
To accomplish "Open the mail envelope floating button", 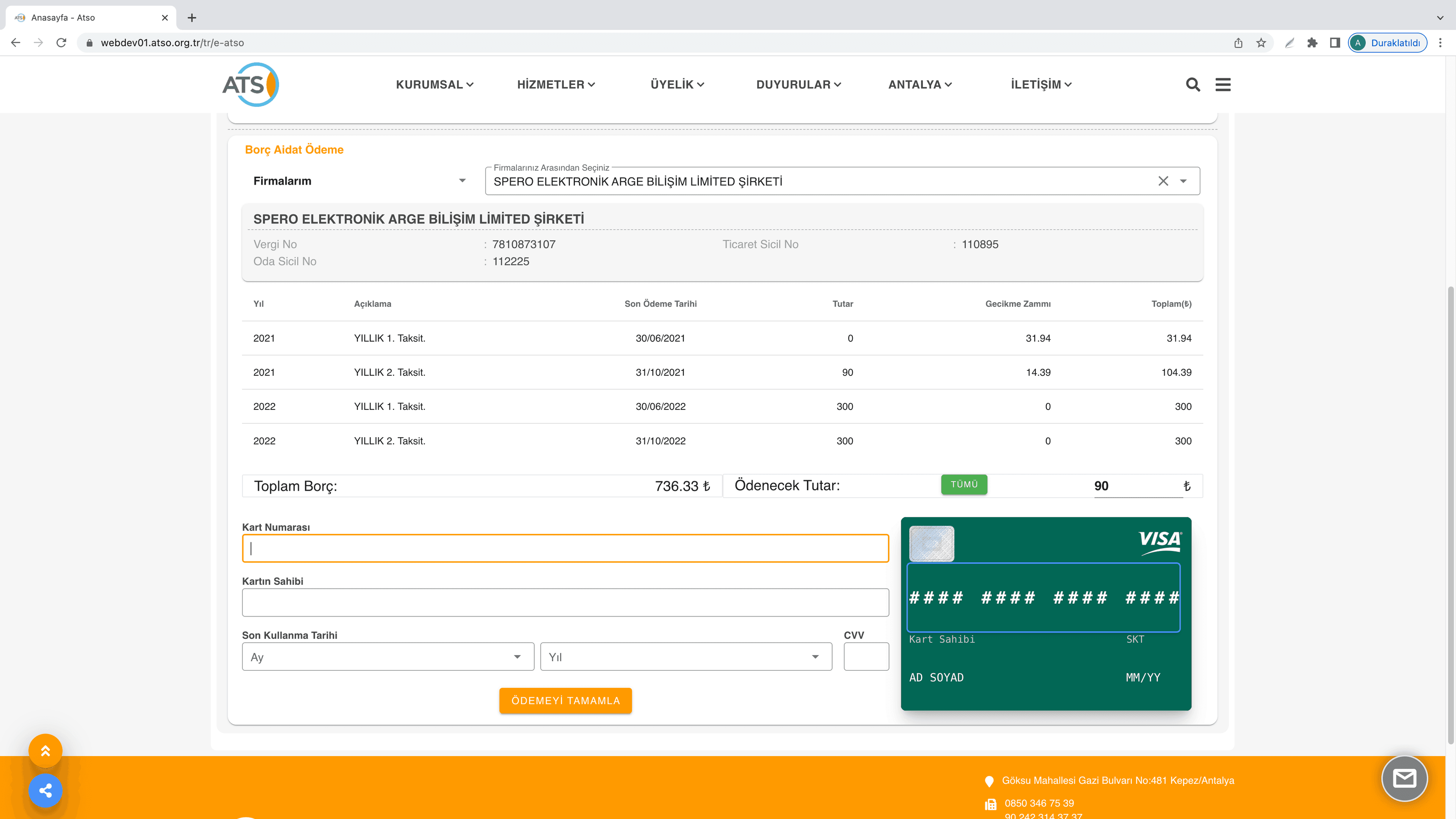I will tap(1404, 778).
